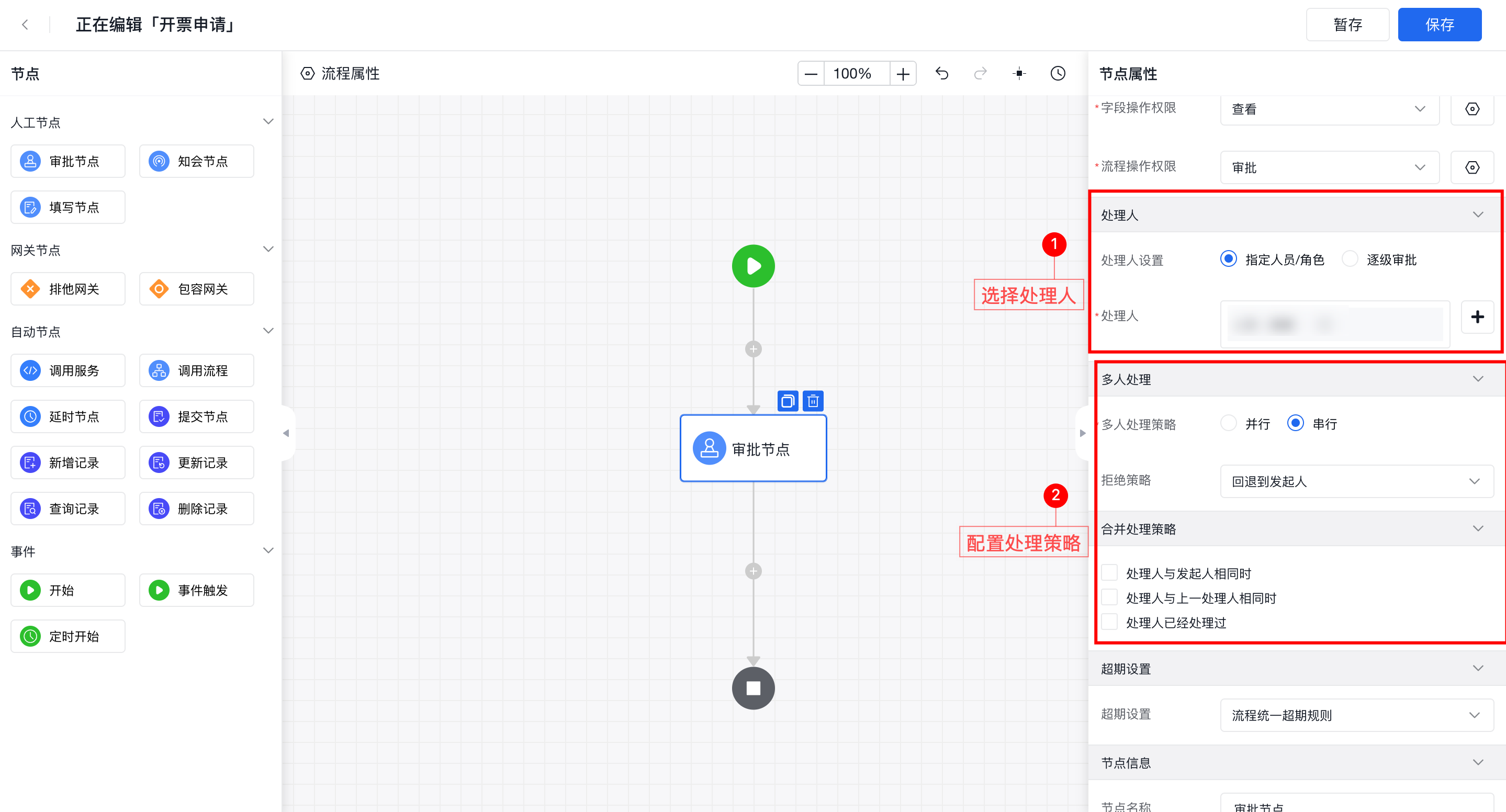The height and width of the screenshot is (812, 1506).
Task: Select the 审批节点 card on canvas
Action: pos(753,448)
